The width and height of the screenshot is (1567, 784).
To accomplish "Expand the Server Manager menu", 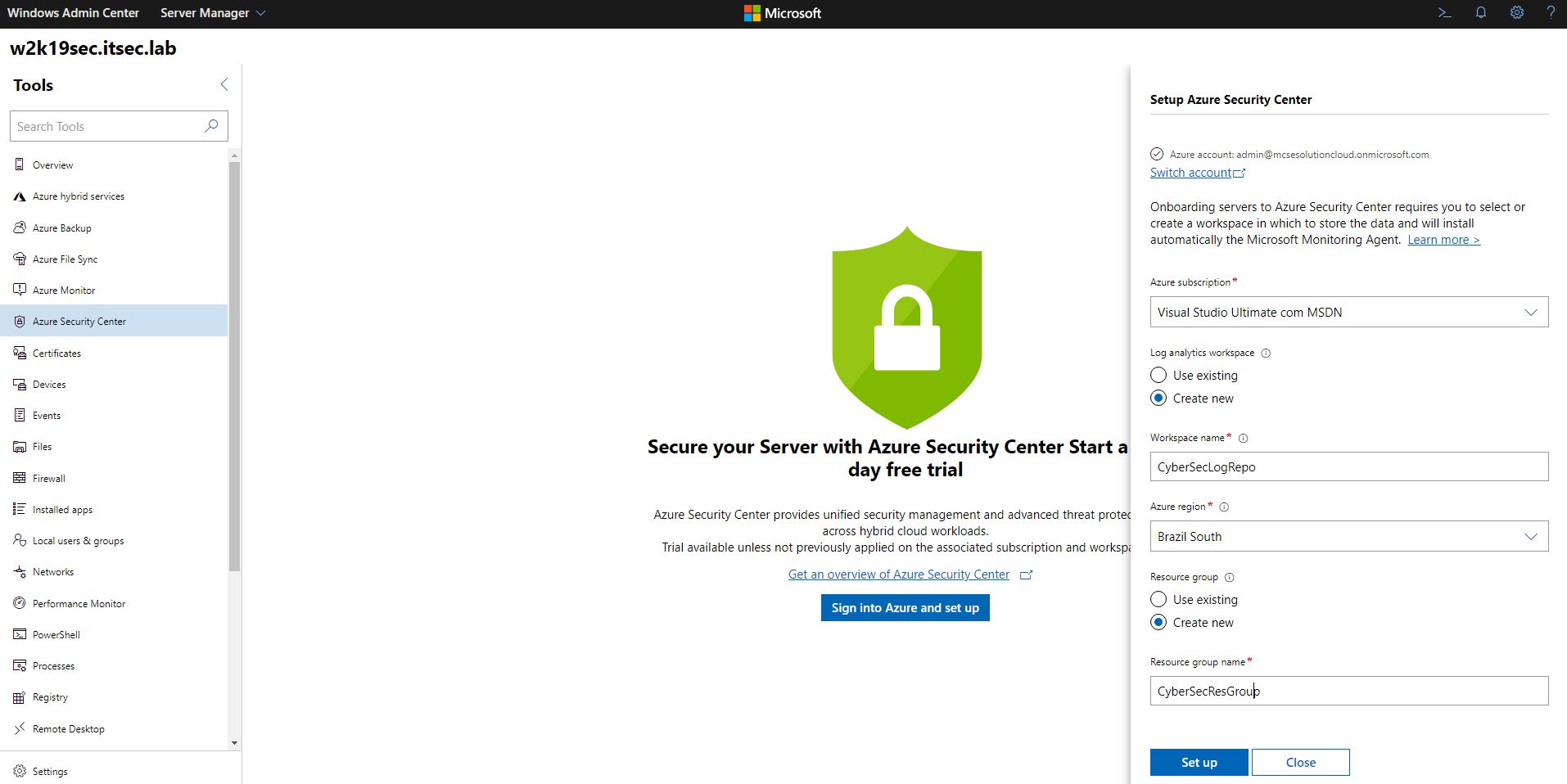I will [213, 13].
